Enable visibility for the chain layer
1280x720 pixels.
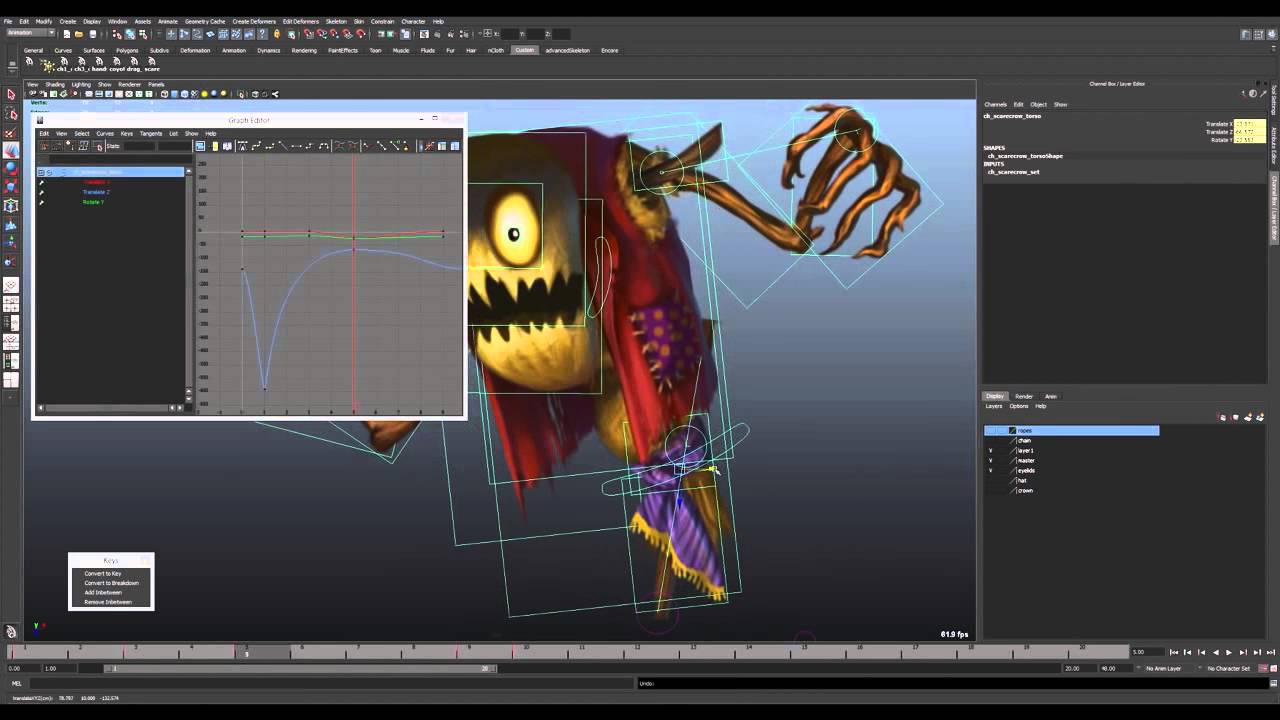pos(991,440)
